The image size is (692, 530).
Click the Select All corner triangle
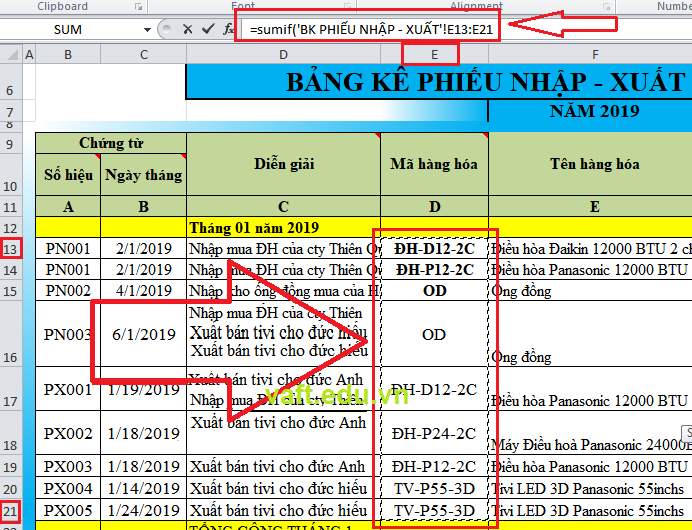coord(11,54)
